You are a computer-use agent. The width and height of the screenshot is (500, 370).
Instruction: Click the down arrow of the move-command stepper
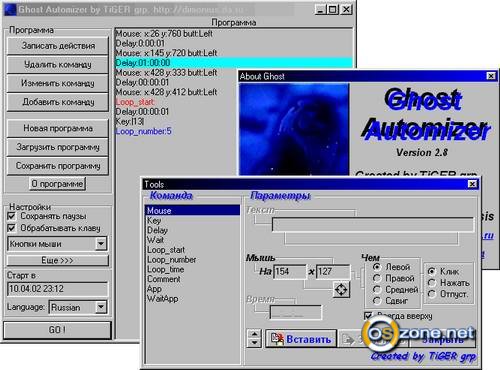[x=254, y=343]
